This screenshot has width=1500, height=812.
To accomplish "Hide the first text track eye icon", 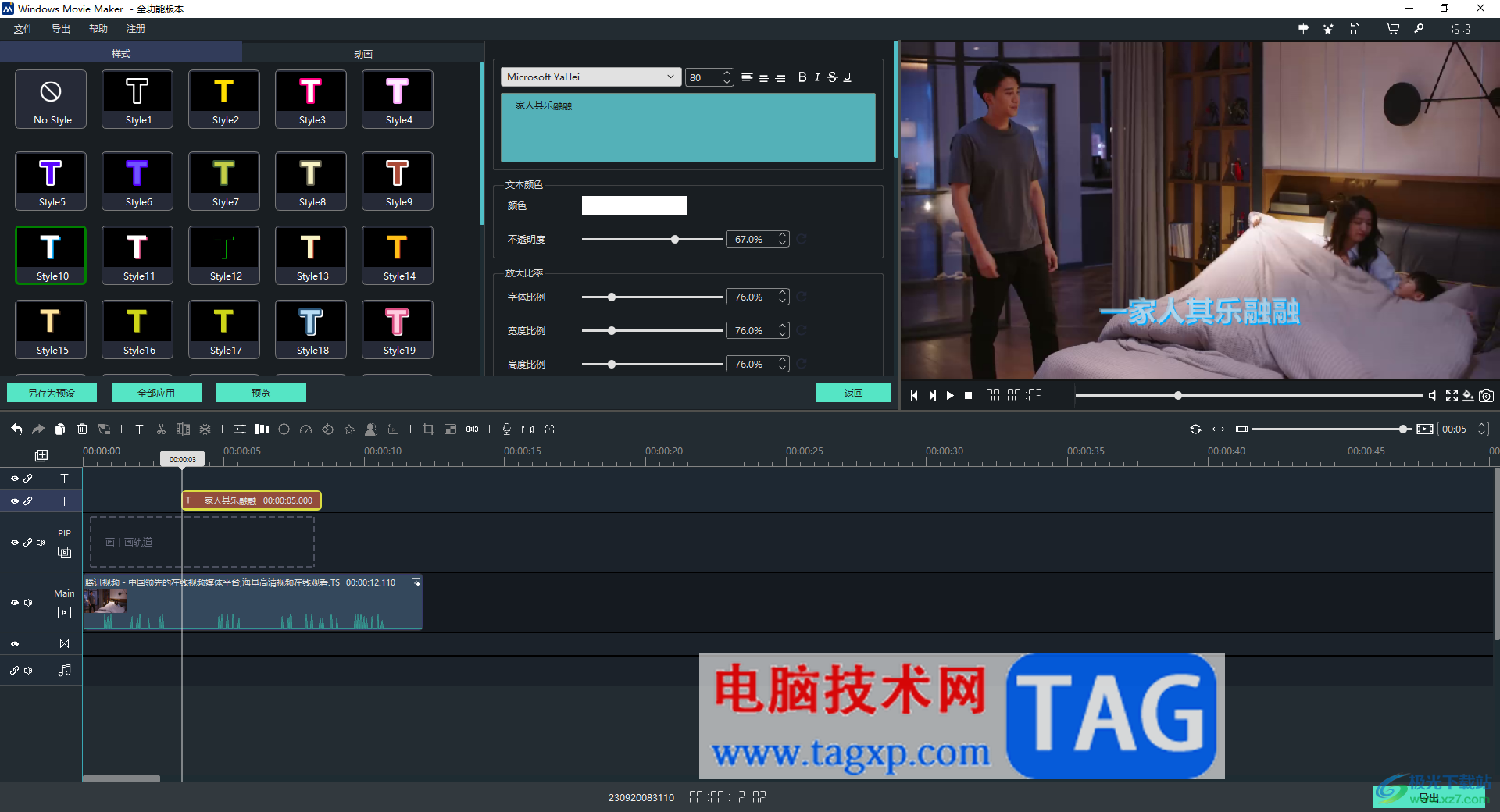I will coord(15,479).
